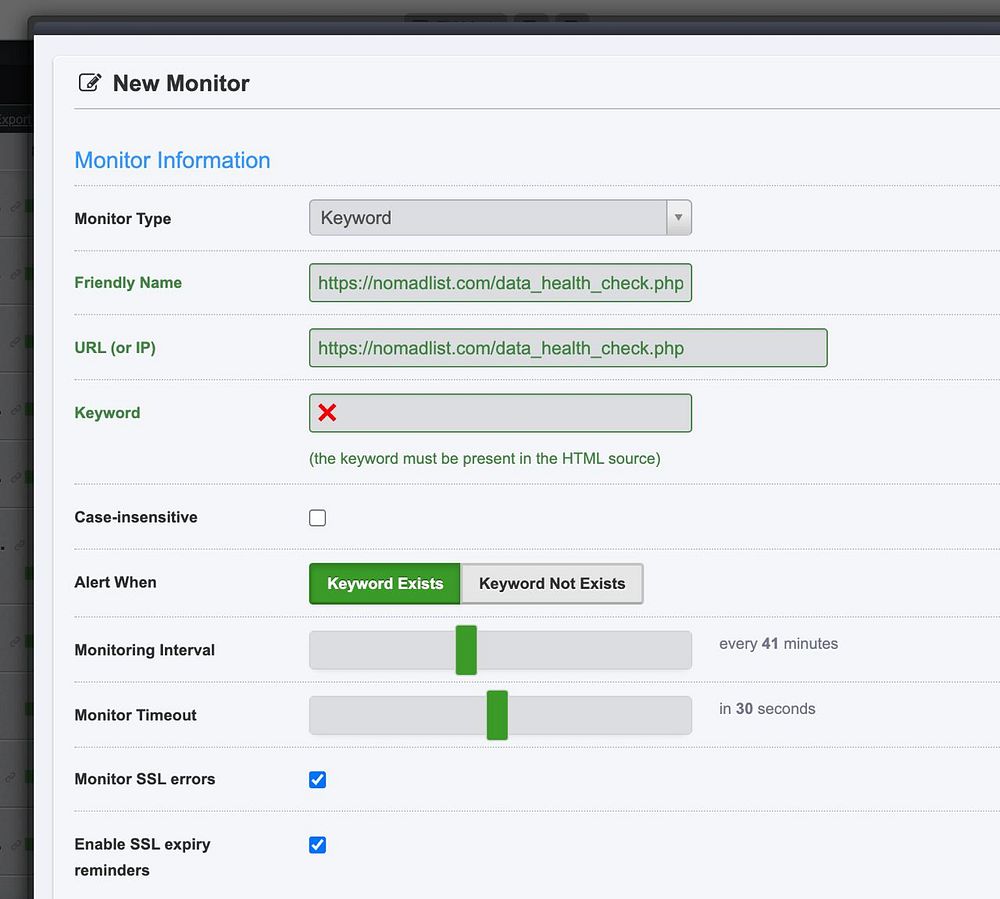Click the Monitor Timeout slider handle
This screenshot has height=899, width=1000.
coord(497,715)
